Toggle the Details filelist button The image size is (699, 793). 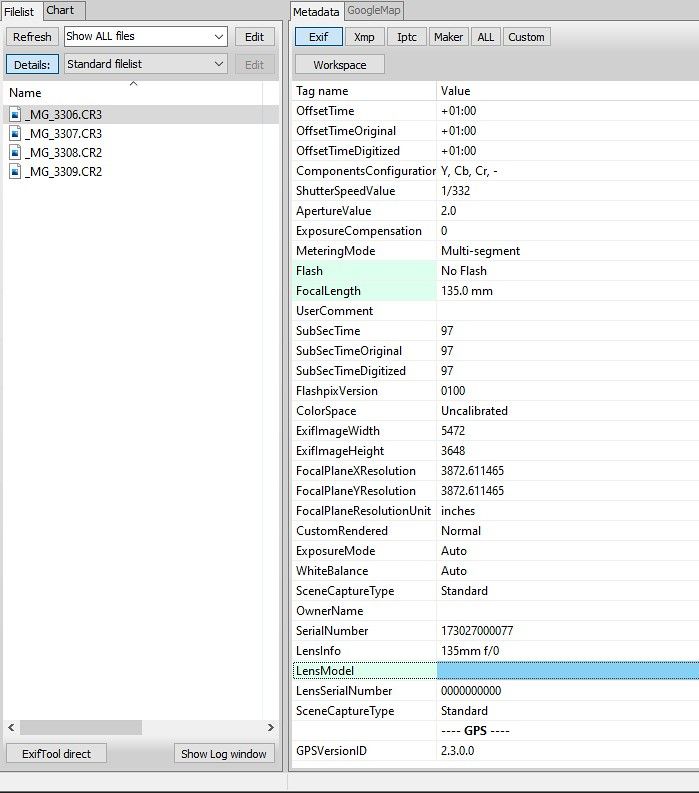click(x=33, y=64)
